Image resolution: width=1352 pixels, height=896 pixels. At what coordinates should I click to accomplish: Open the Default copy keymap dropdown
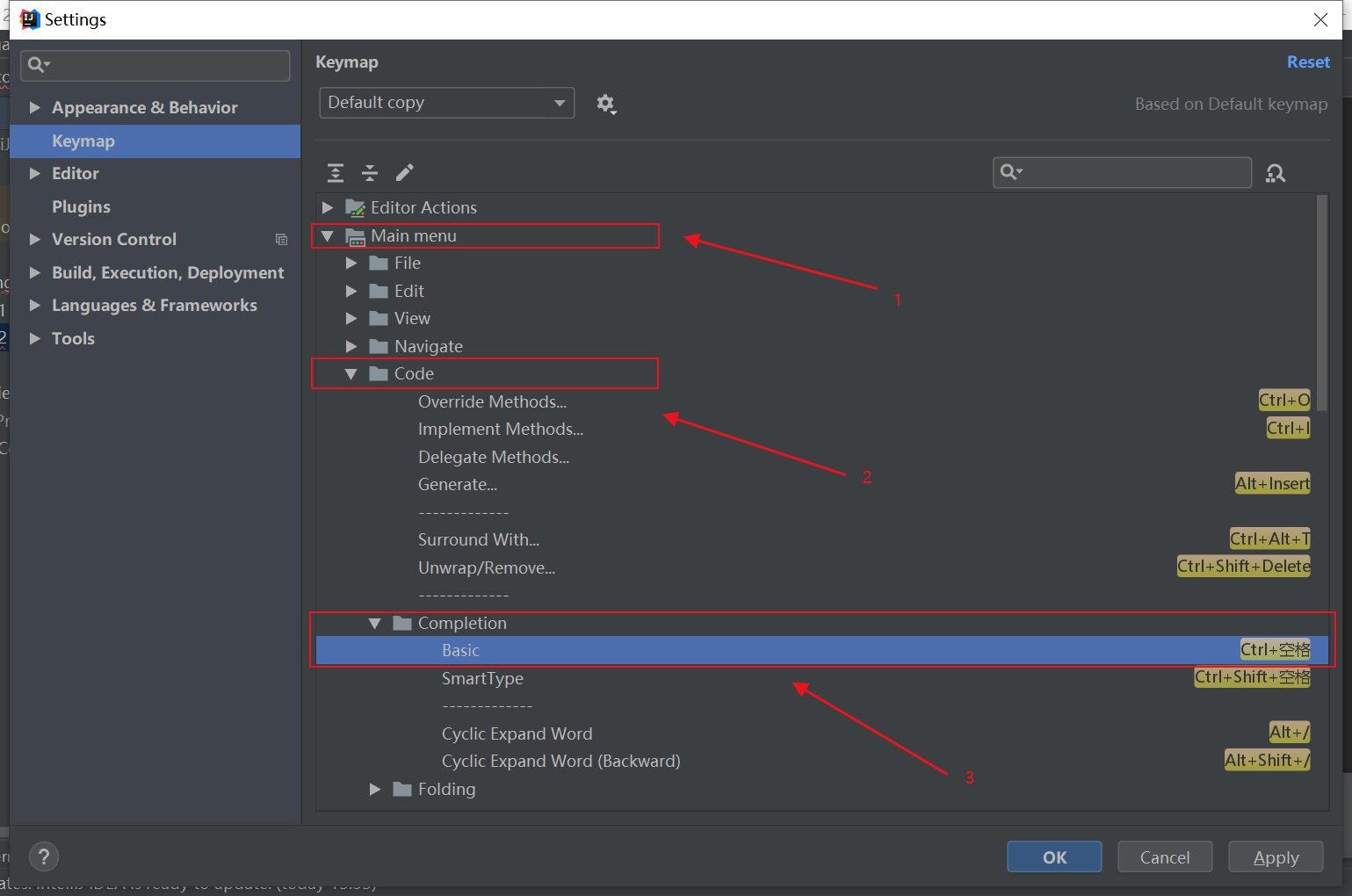coord(446,103)
